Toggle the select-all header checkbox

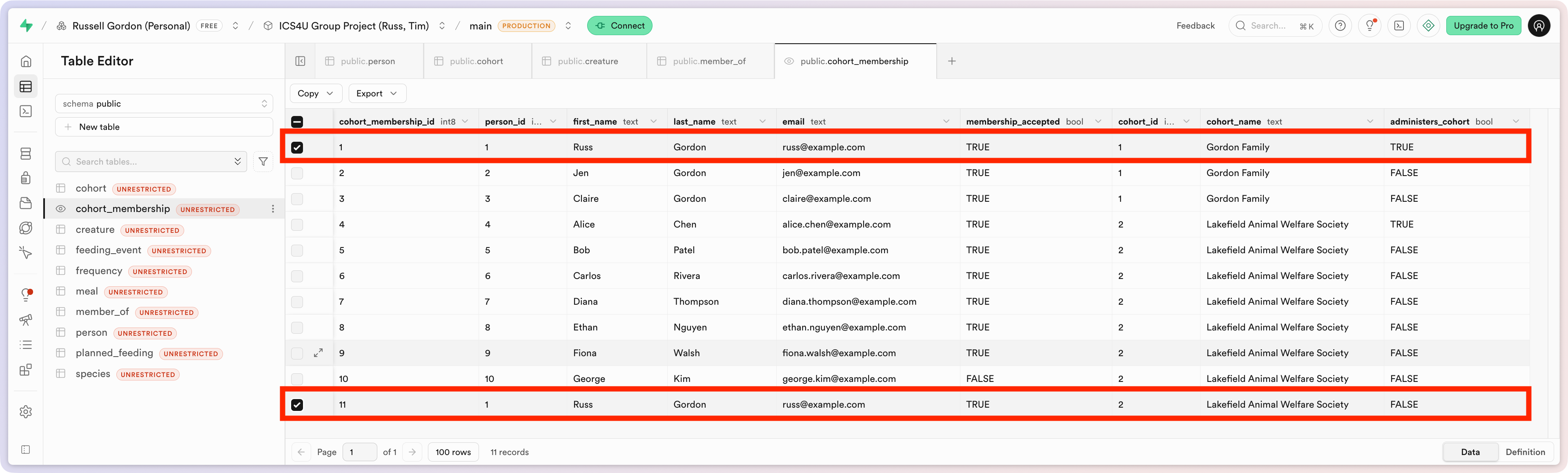tap(297, 122)
